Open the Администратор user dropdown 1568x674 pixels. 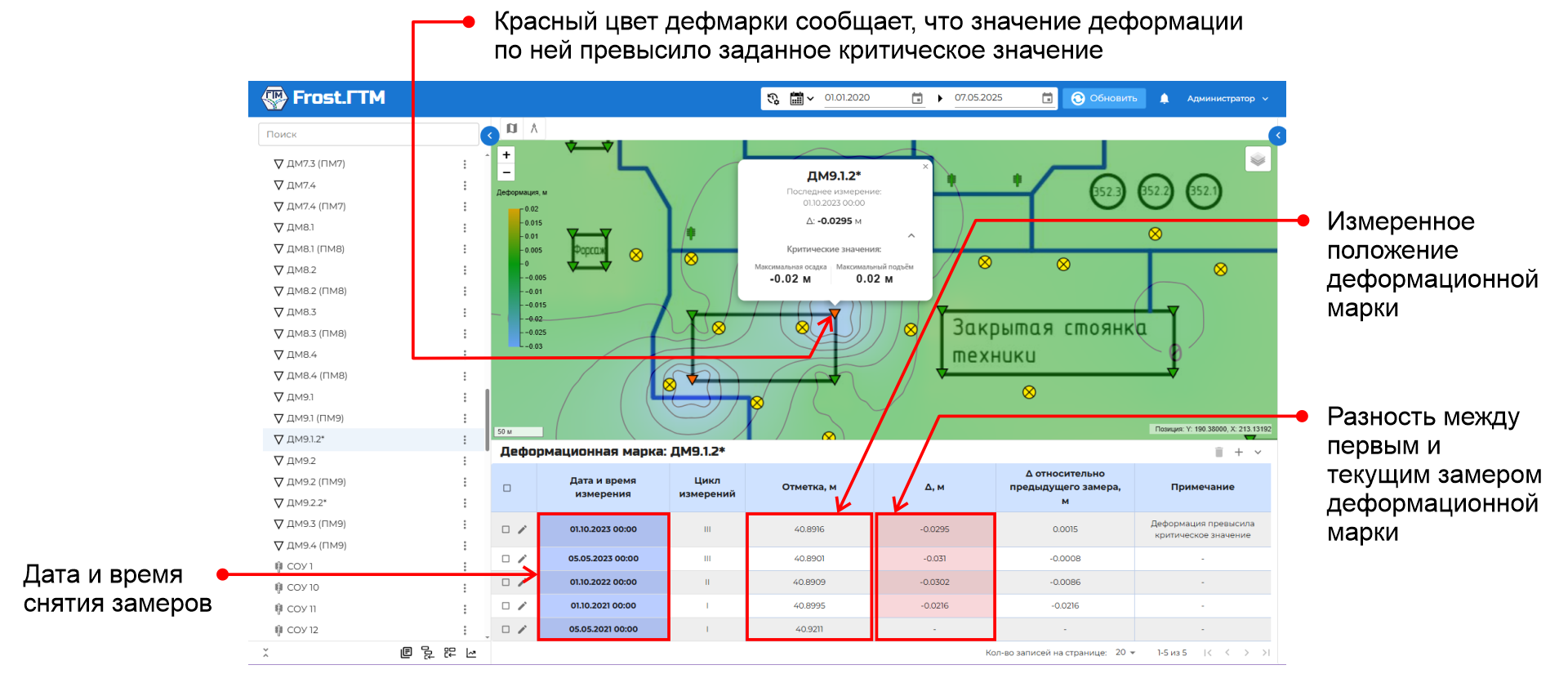[x=1227, y=98]
